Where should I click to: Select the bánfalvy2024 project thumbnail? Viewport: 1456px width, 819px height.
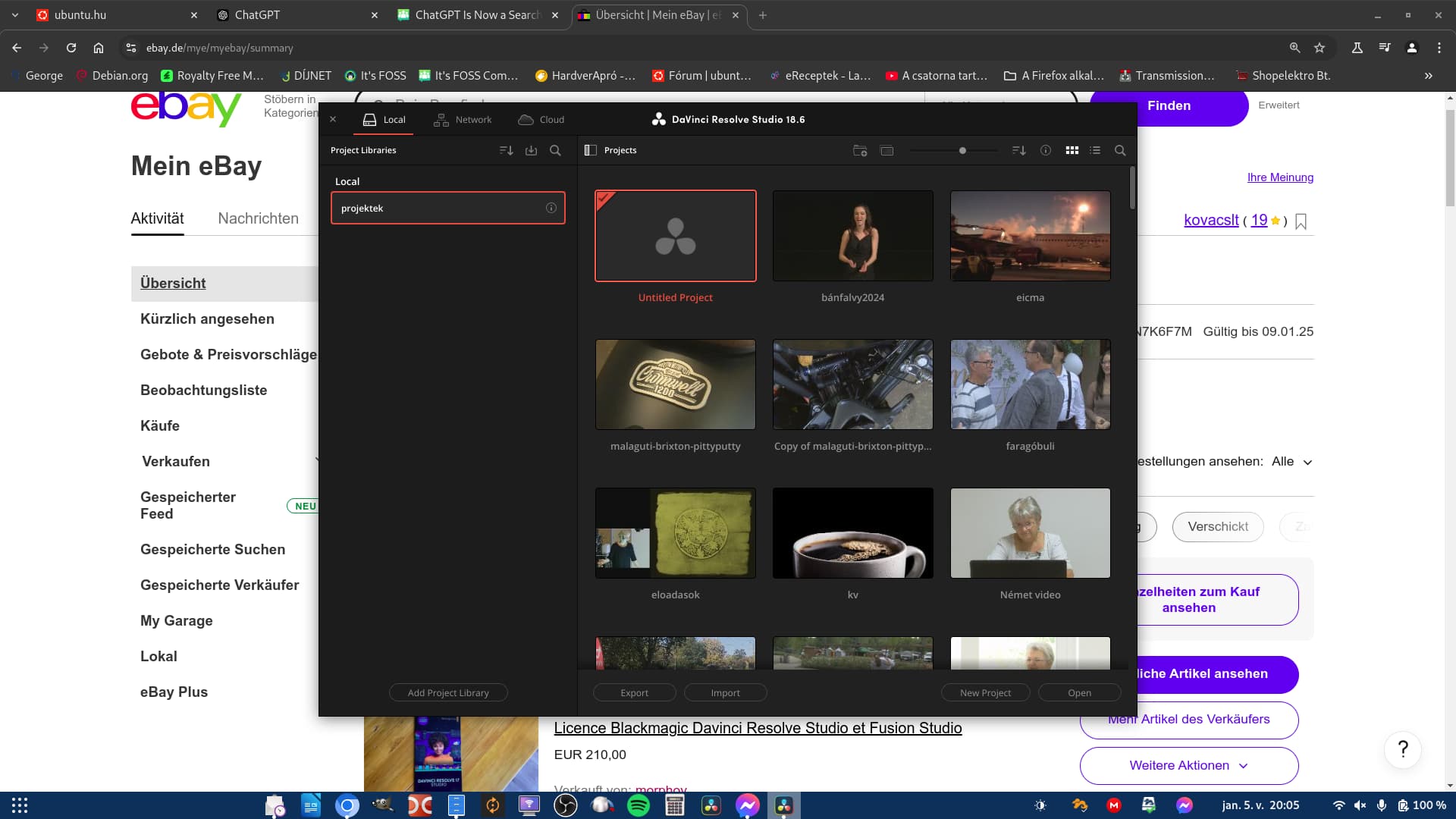(853, 236)
